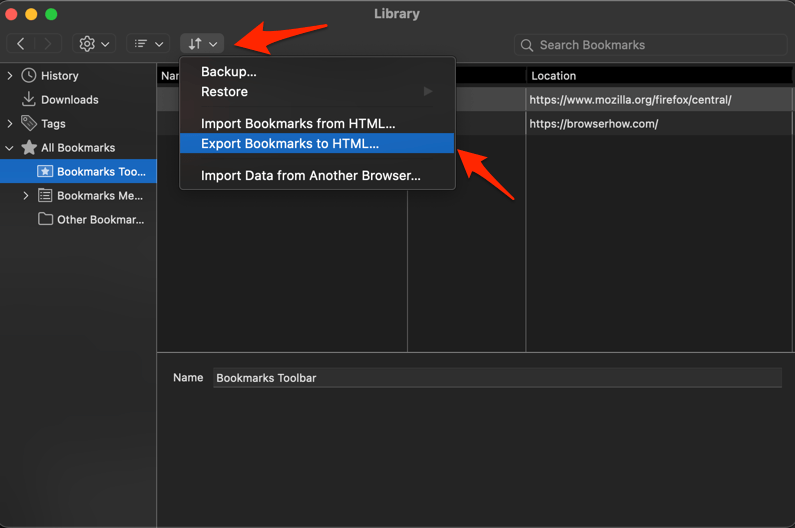Click the Import and Backup arrows icon
The image size is (795, 528).
point(202,44)
